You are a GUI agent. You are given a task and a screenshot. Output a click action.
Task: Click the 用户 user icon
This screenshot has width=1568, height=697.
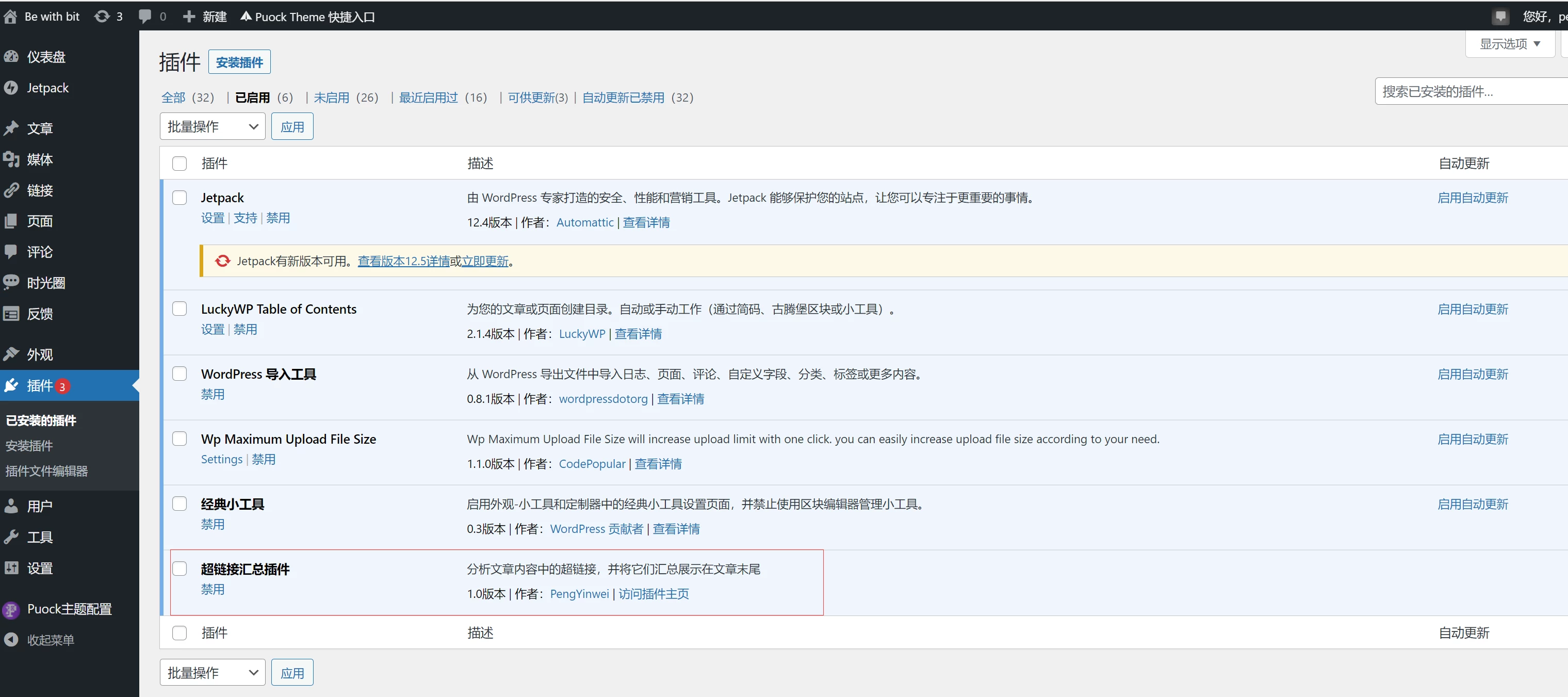click(11, 506)
